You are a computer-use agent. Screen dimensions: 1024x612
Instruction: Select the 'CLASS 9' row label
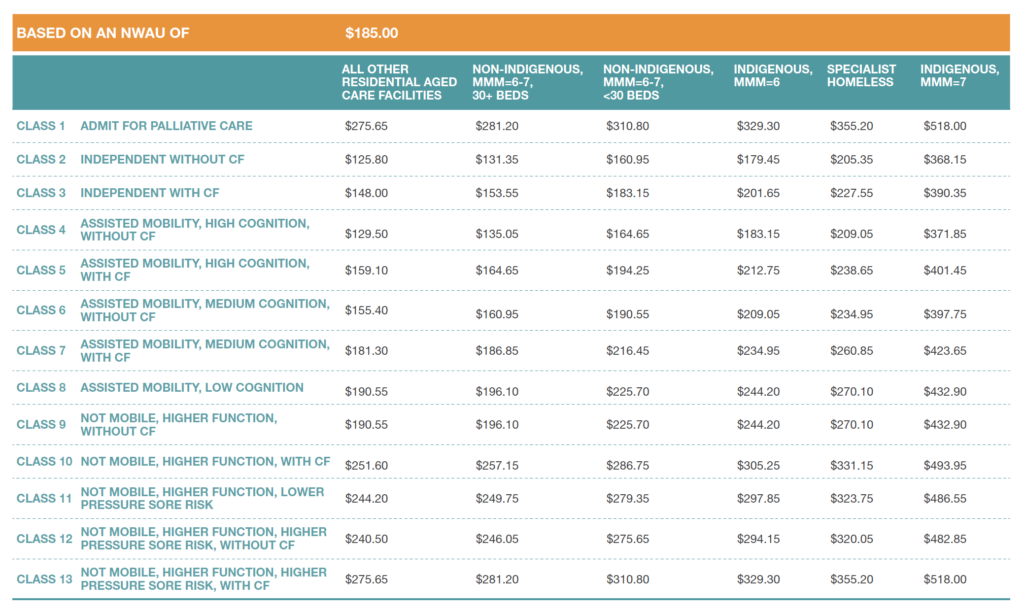pos(40,425)
